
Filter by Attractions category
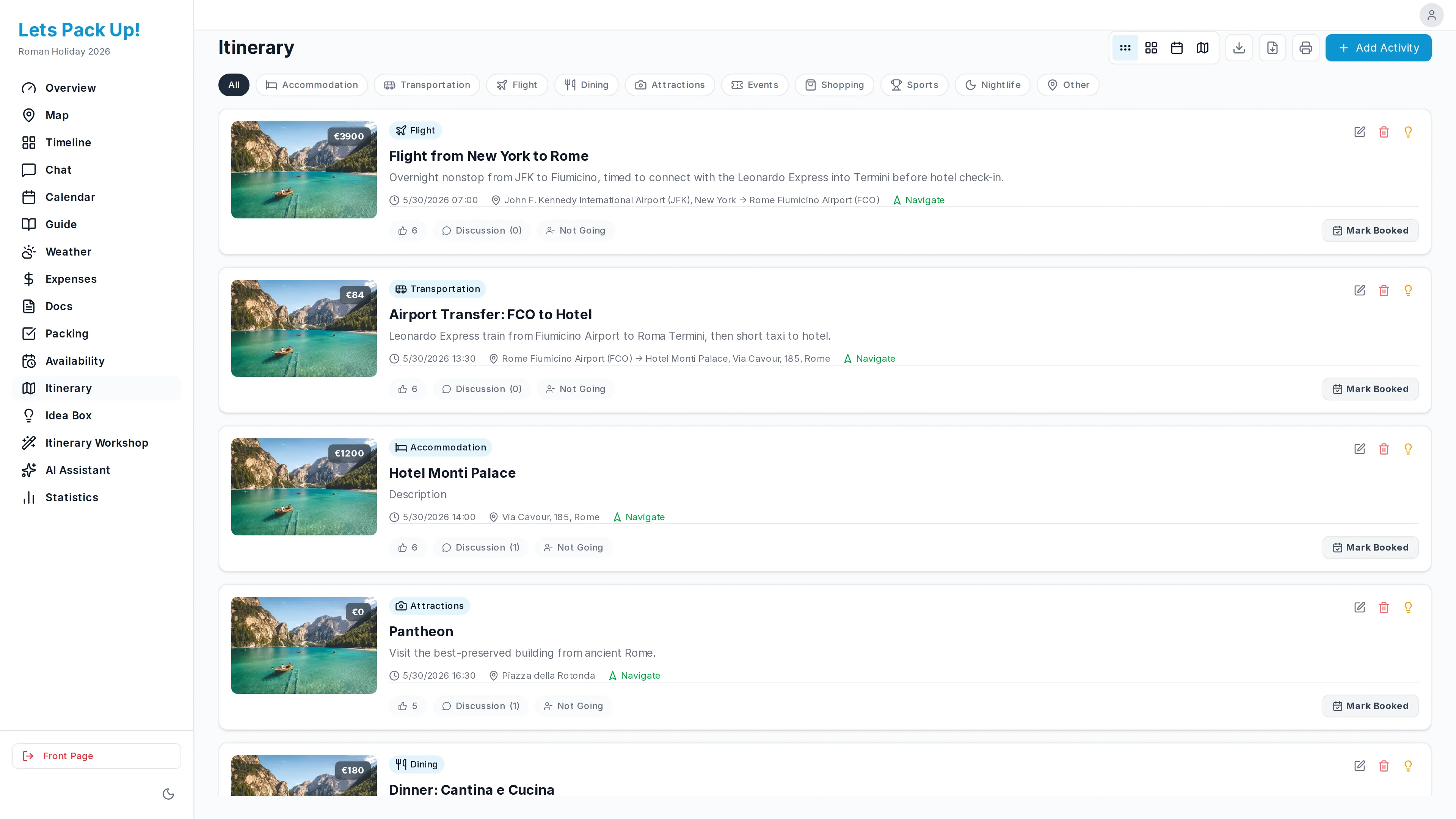coord(670,85)
